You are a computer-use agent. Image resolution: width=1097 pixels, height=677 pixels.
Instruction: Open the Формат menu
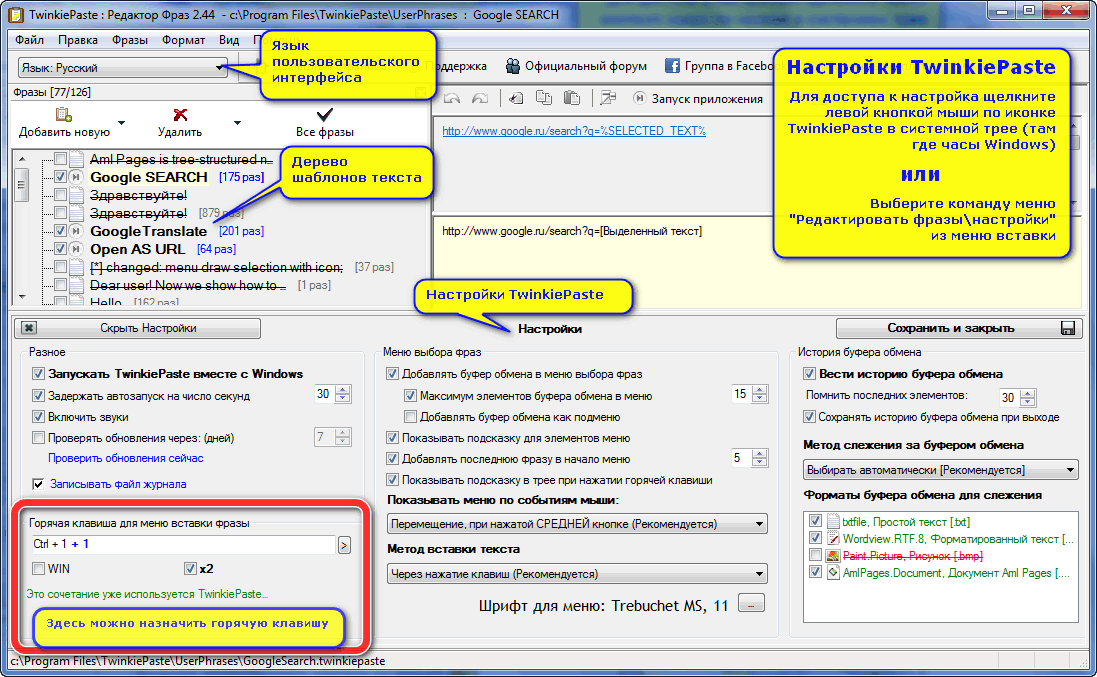tap(183, 40)
